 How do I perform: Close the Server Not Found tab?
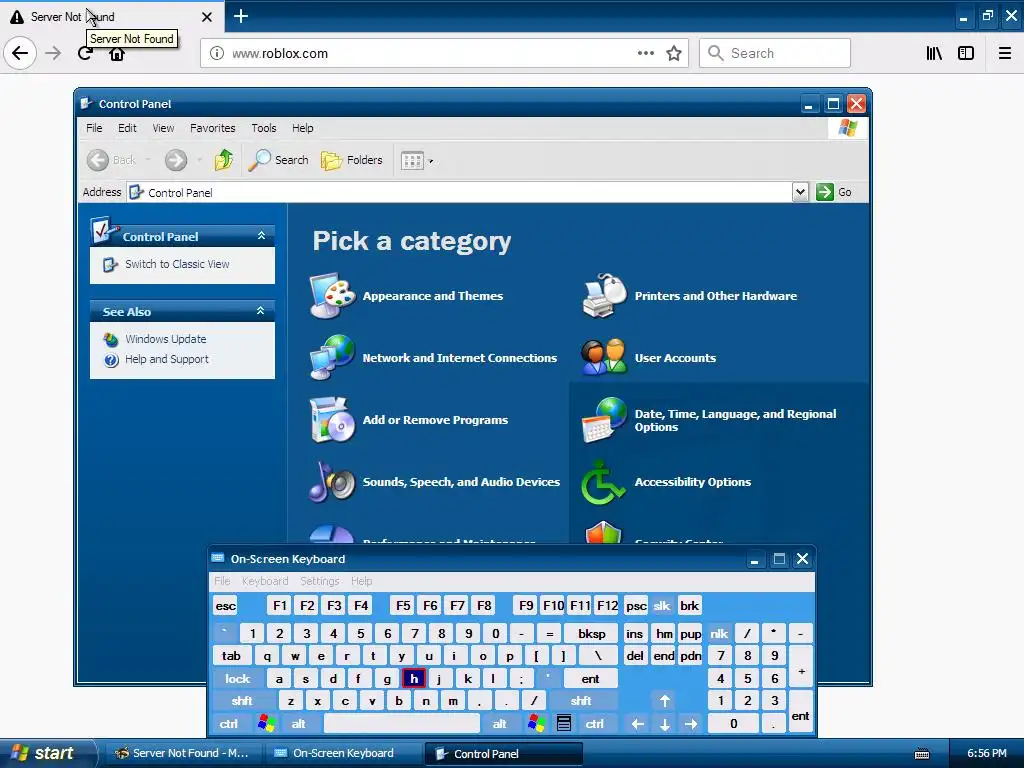(x=206, y=17)
